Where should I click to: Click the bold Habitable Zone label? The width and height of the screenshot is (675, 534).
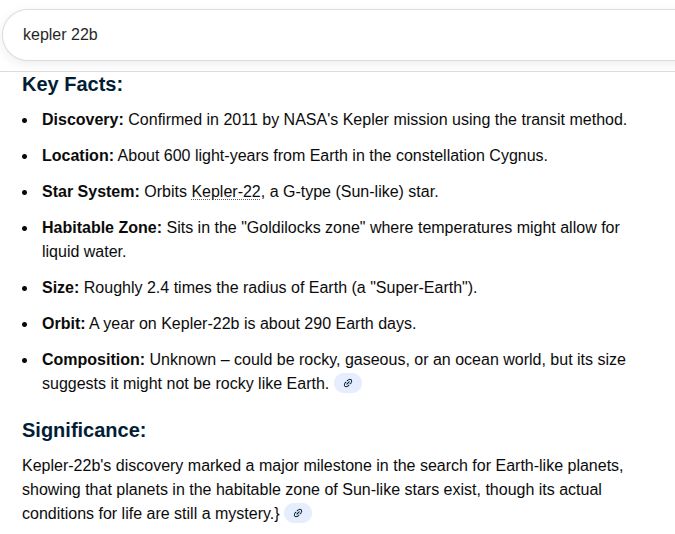(101, 227)
